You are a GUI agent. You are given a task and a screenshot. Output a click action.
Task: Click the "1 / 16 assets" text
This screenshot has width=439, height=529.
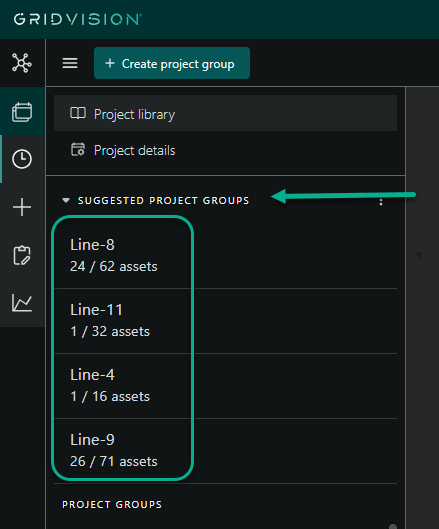[x=110, y=397]
